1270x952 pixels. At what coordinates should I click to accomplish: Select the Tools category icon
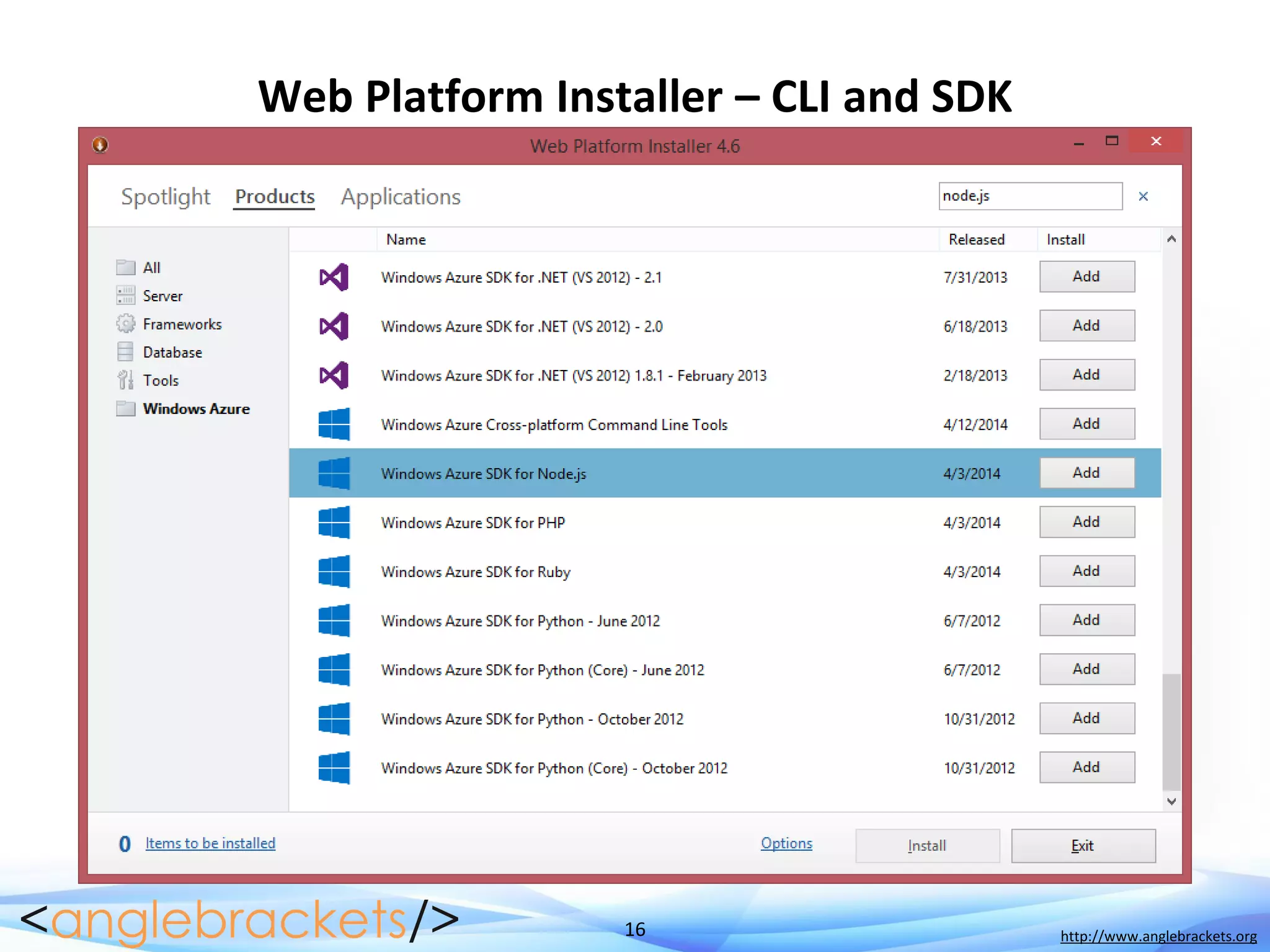tap(125, 379)
